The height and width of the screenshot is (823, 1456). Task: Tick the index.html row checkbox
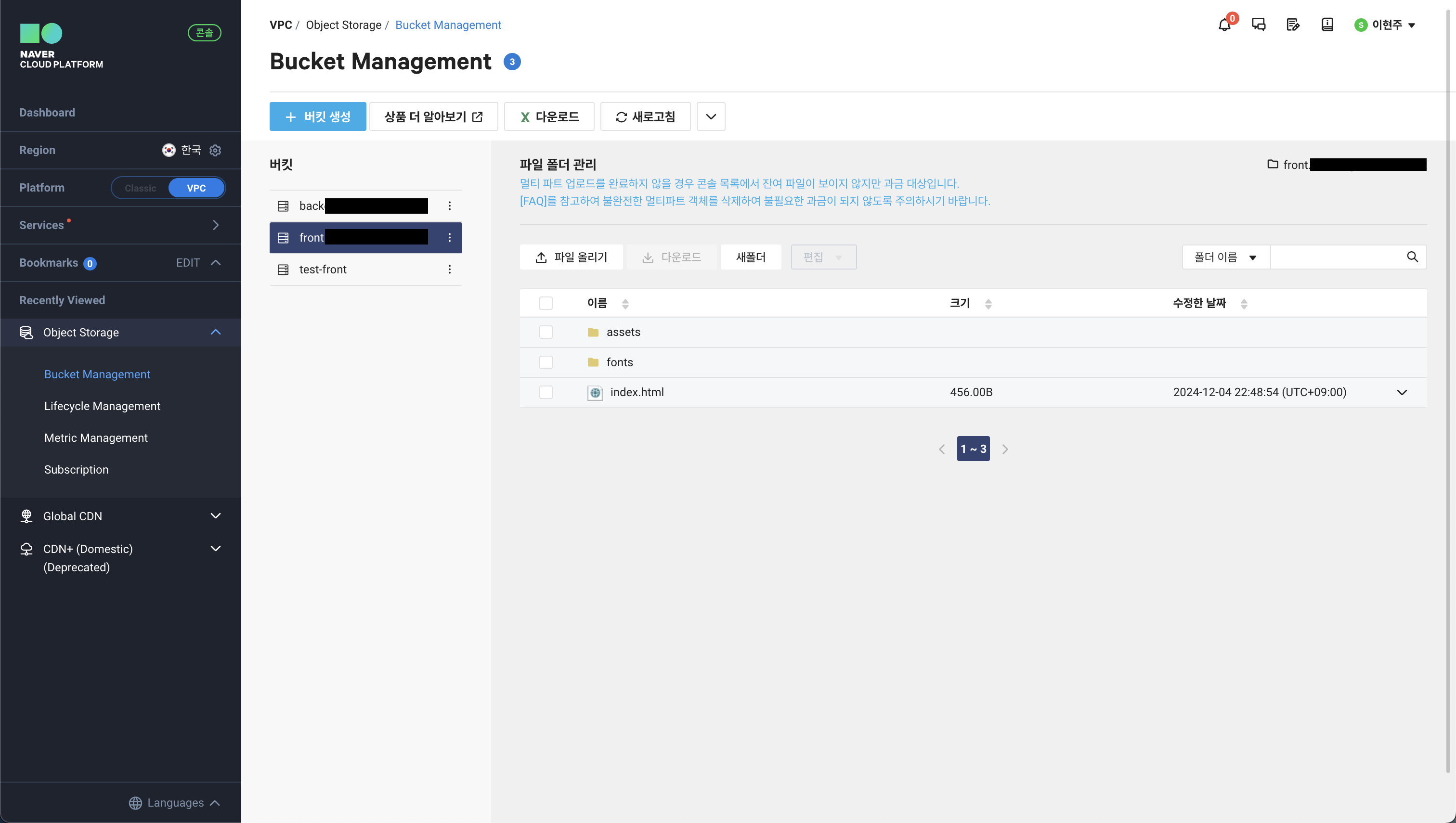[x=546, y=392]
